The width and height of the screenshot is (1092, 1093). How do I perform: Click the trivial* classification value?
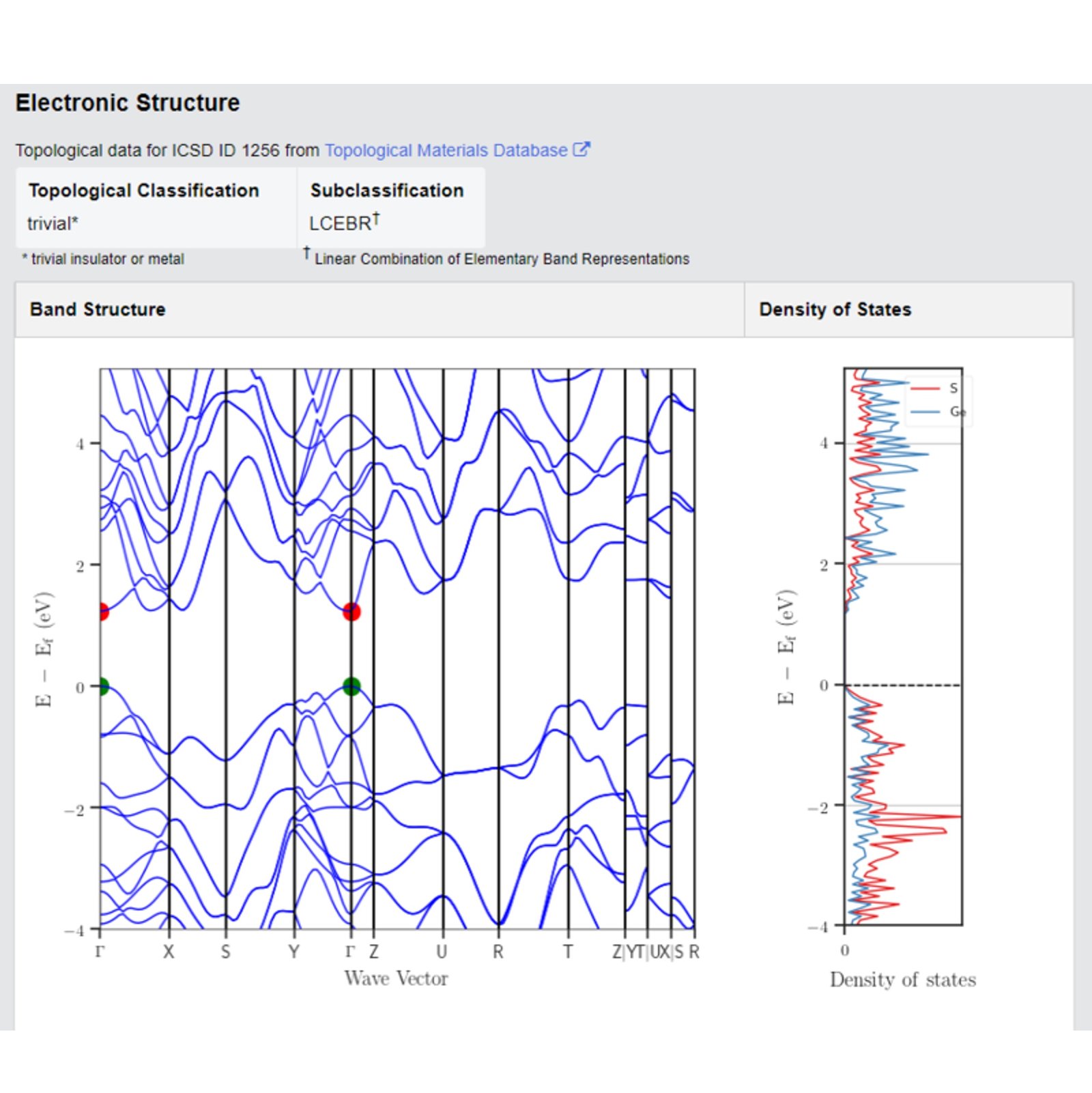point(53,223)
